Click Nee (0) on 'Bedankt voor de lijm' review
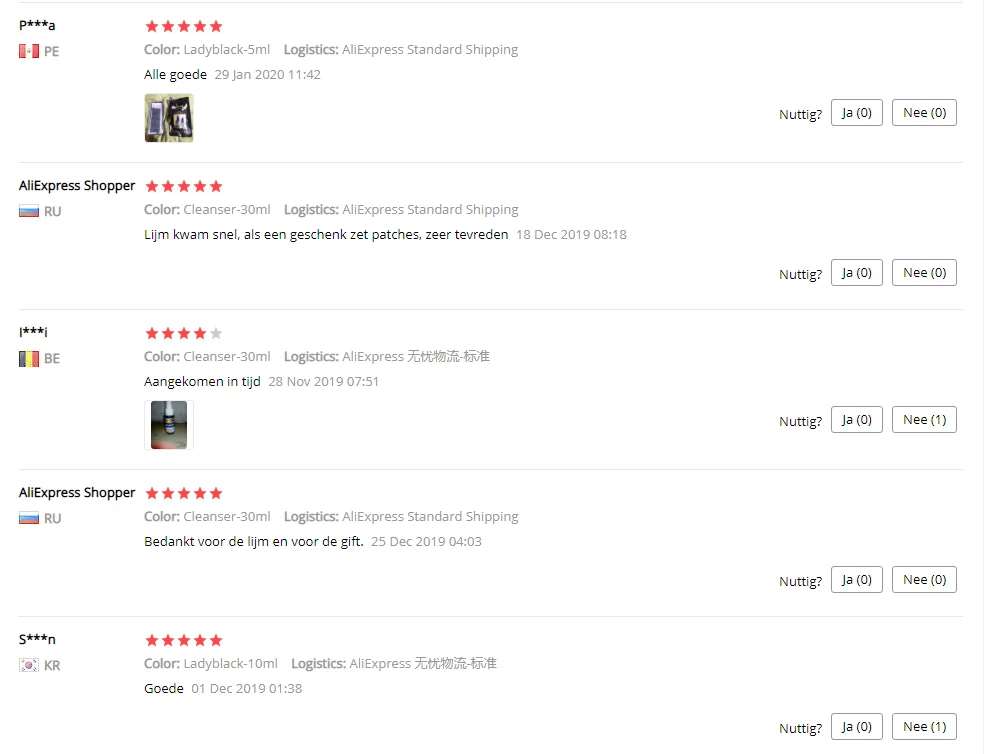This screenshot has width=984, height=754. (924, 580)
